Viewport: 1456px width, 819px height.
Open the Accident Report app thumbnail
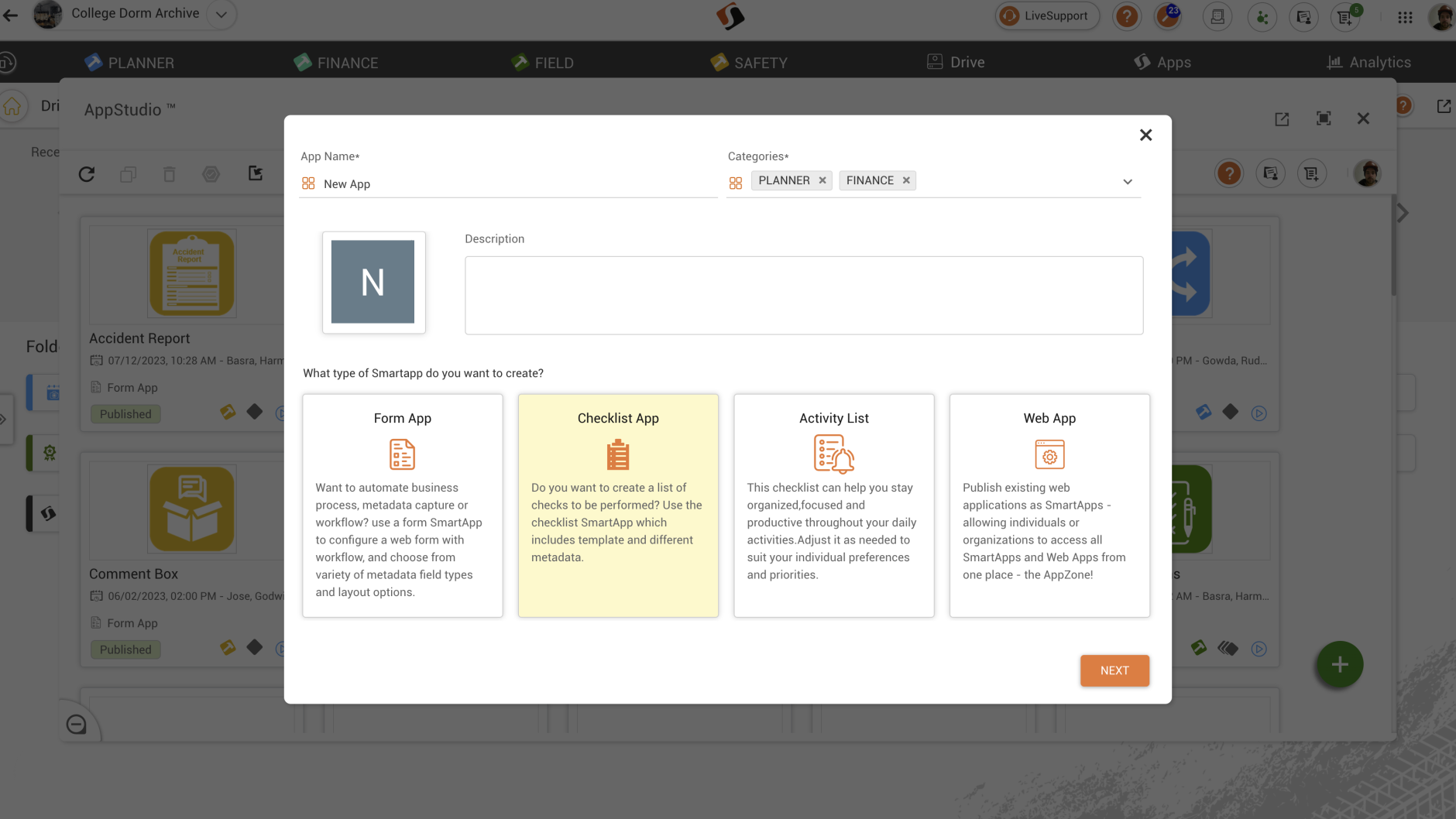point(192,273)
